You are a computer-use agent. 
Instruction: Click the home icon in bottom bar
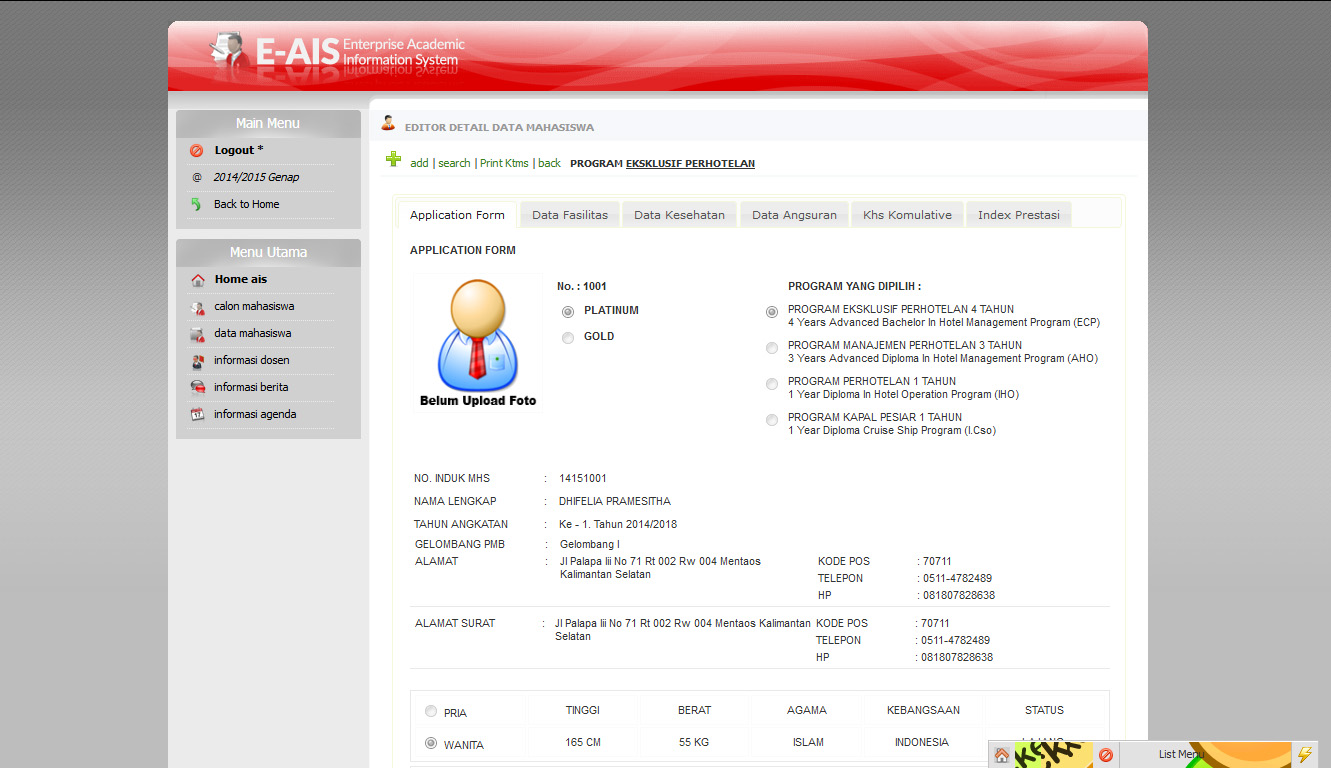click(1001, 755)
